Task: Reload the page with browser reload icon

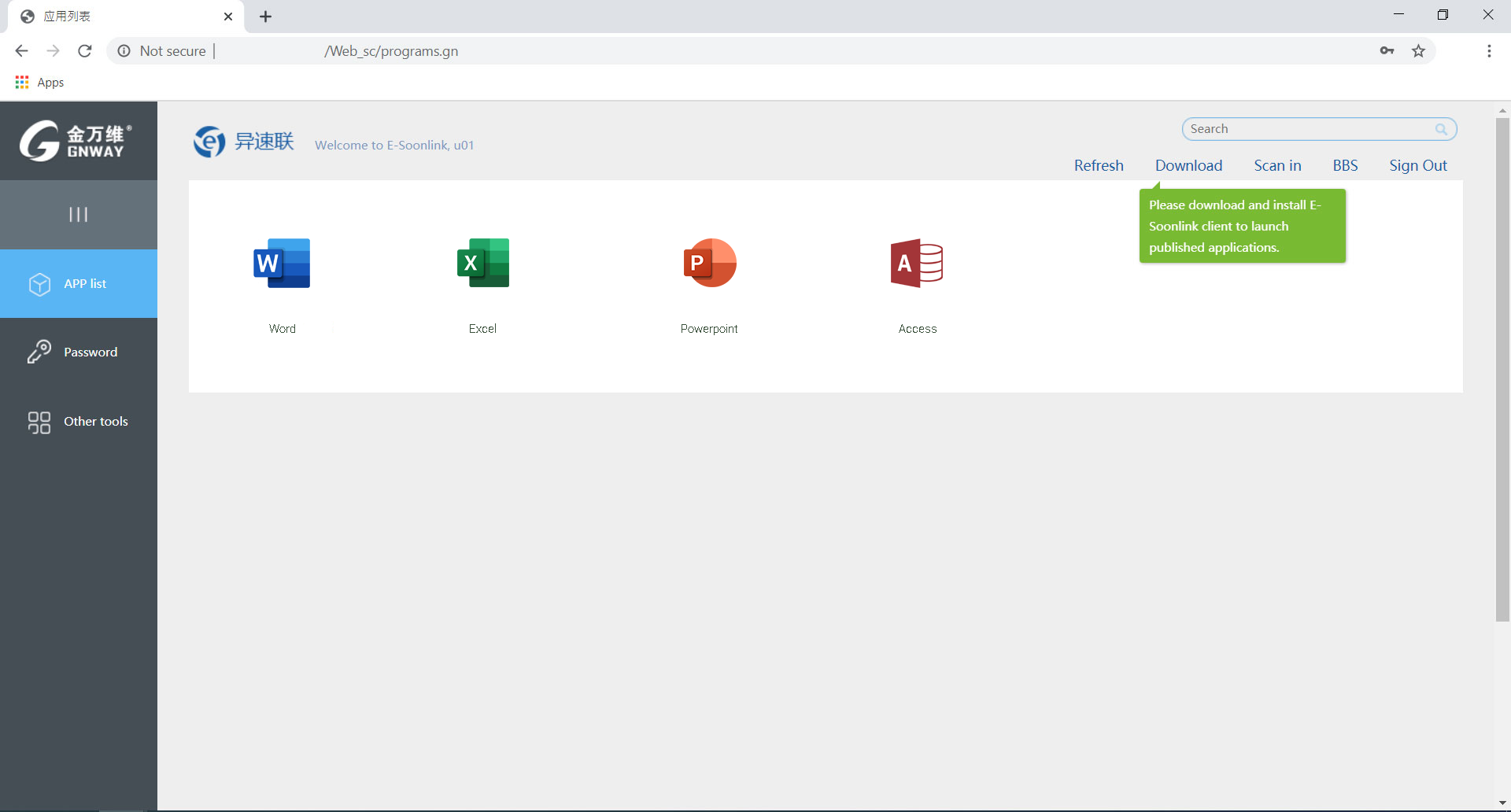Action: tap(85, 51)
